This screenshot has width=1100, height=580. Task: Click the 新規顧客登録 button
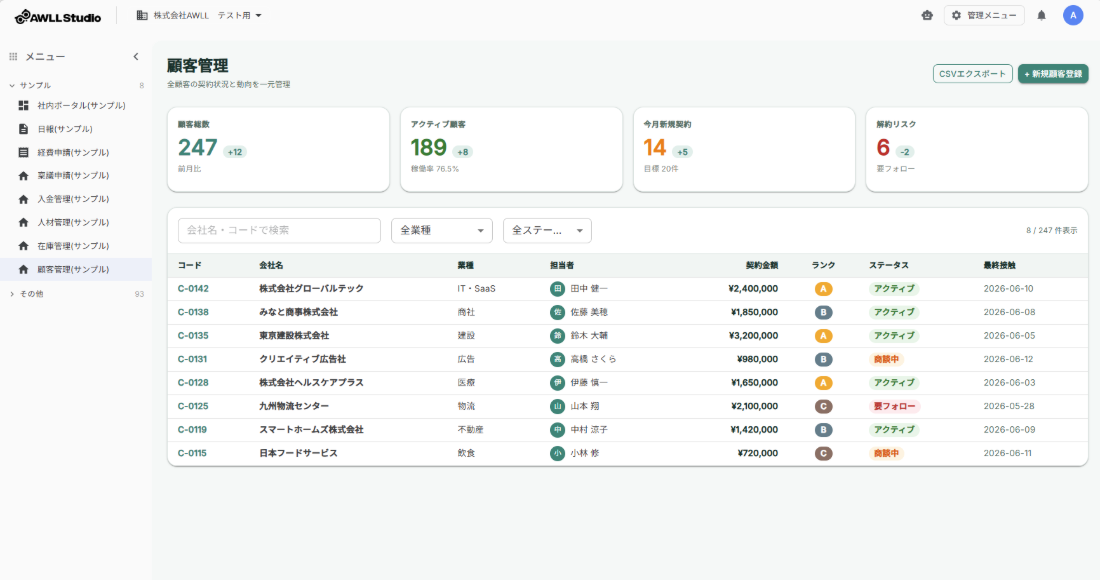pyautogui.click(x=1053, y=74)
